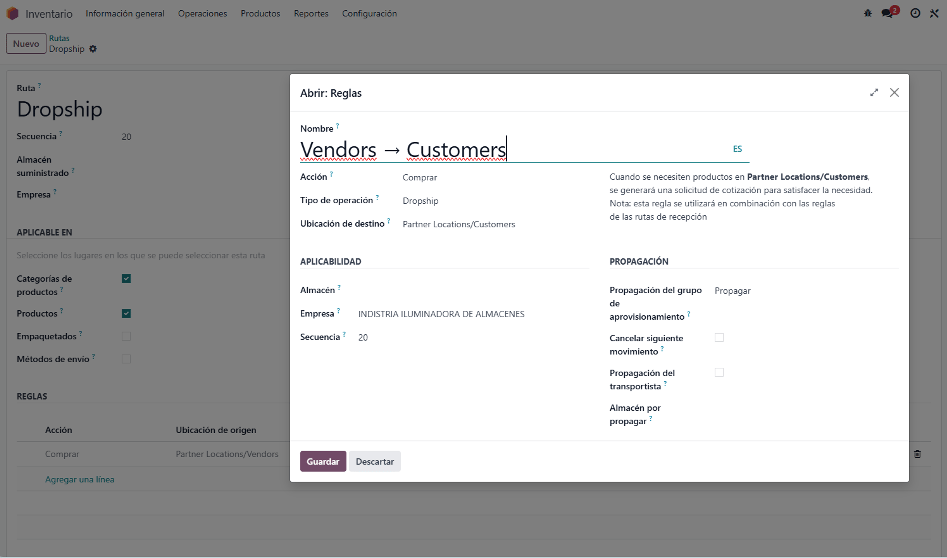Image resolution: width=947 pixels, height=558 pixels.
Task: Click the Inventario app logo icon
Action: (x=12, y=14)
